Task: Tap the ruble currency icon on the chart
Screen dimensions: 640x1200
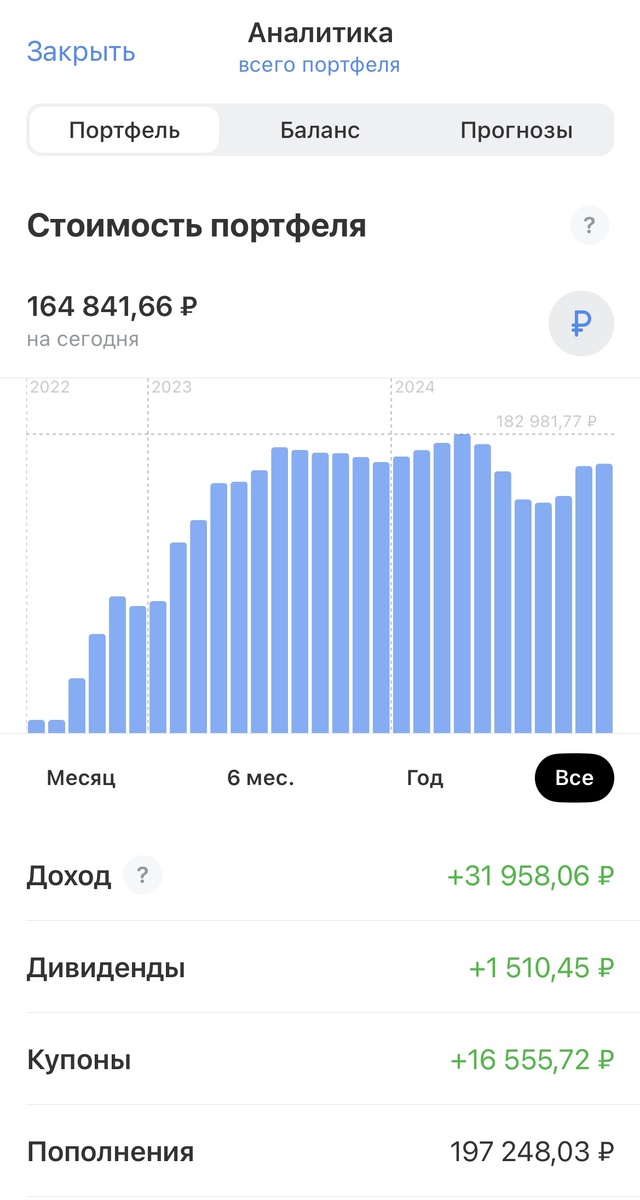Action: point(581,323)
